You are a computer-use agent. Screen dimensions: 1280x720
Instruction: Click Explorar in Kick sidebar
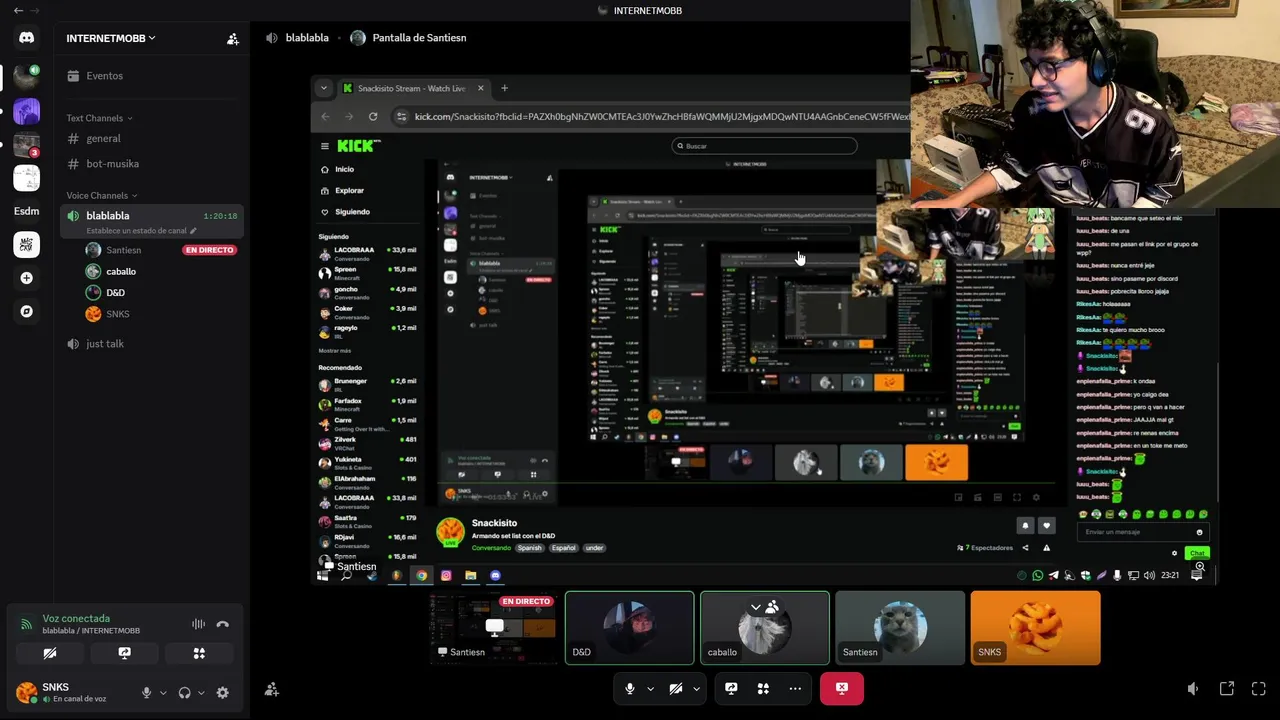(x=349, y=190)
